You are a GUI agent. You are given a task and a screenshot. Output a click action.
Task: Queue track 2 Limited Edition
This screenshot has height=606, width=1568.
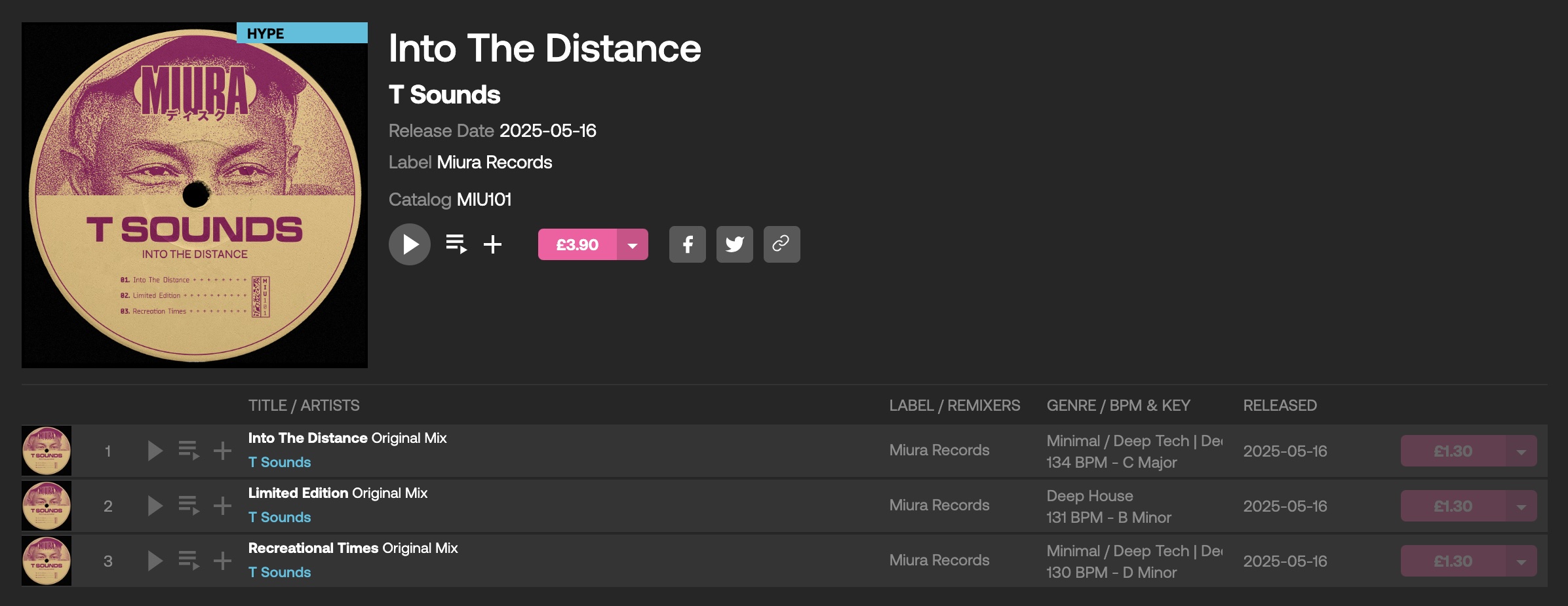click(189, 506)
